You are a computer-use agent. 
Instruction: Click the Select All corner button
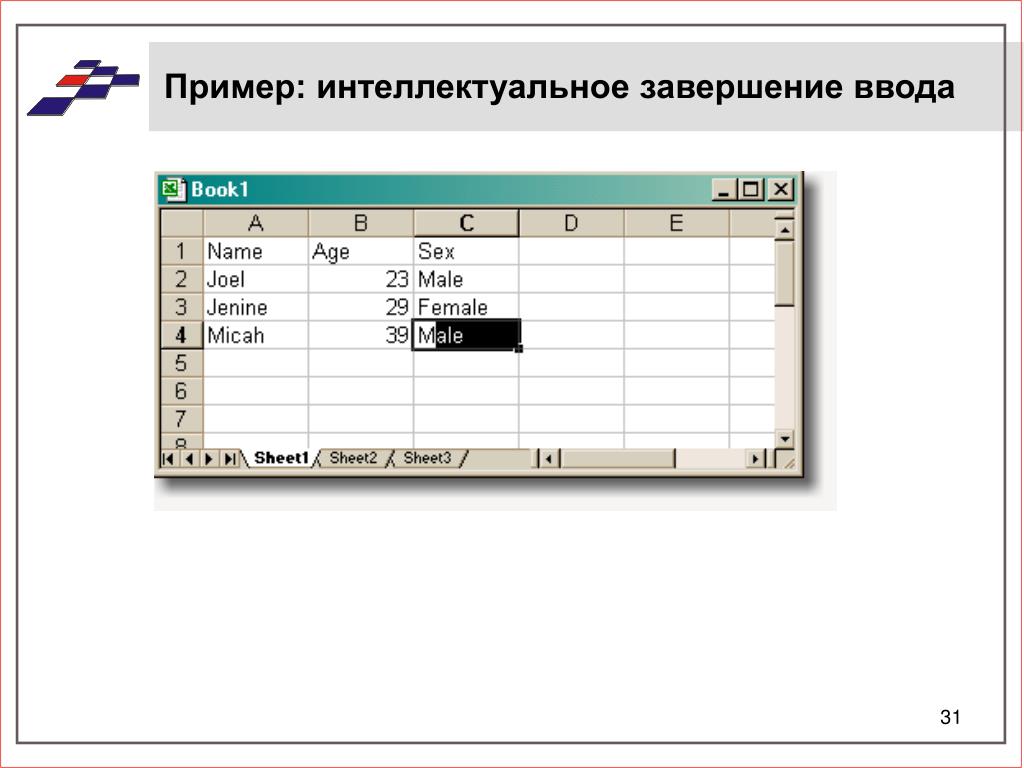(x=182, y=223)
